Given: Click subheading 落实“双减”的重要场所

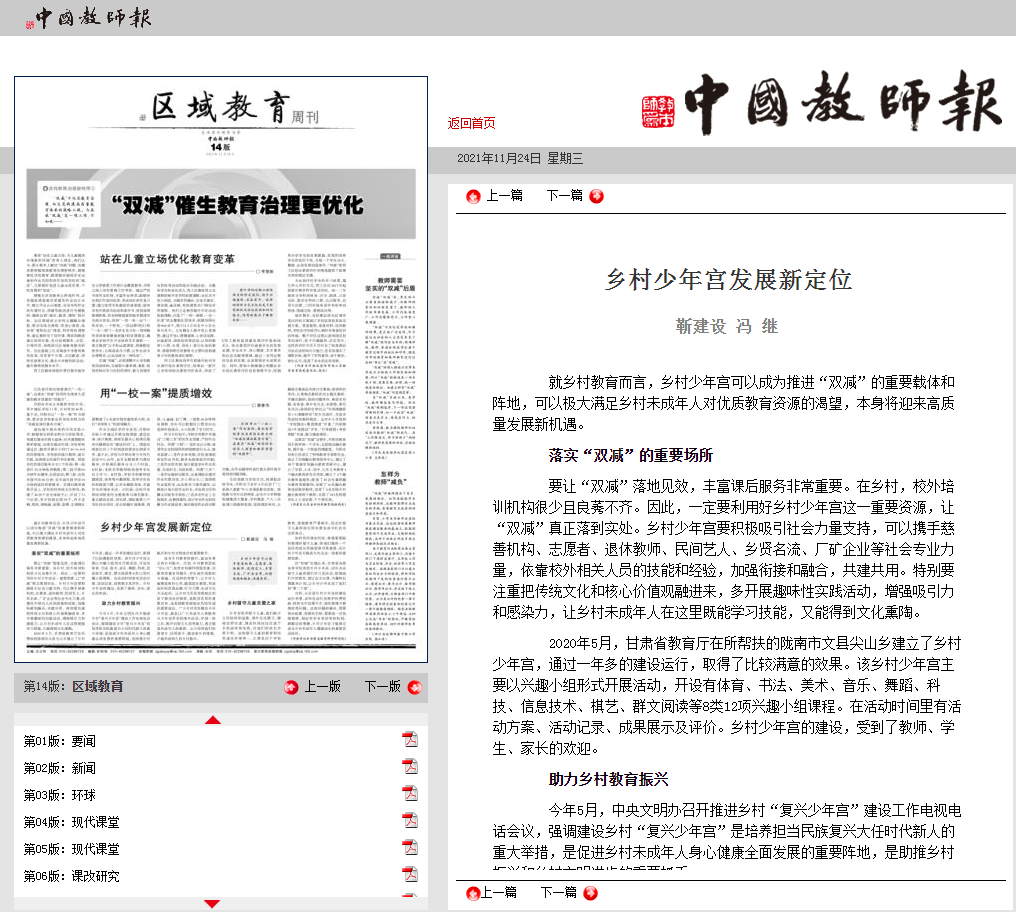Looking at the screenshot, I should click(x=630, y=456).
